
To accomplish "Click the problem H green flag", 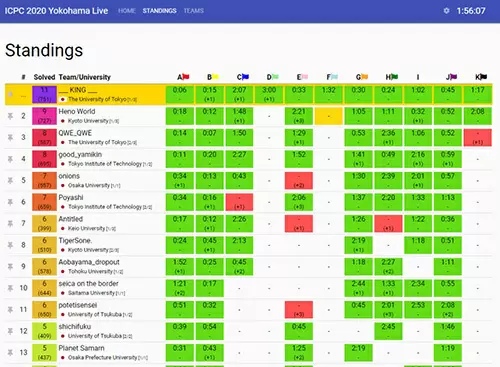I will tap(394, 77).
